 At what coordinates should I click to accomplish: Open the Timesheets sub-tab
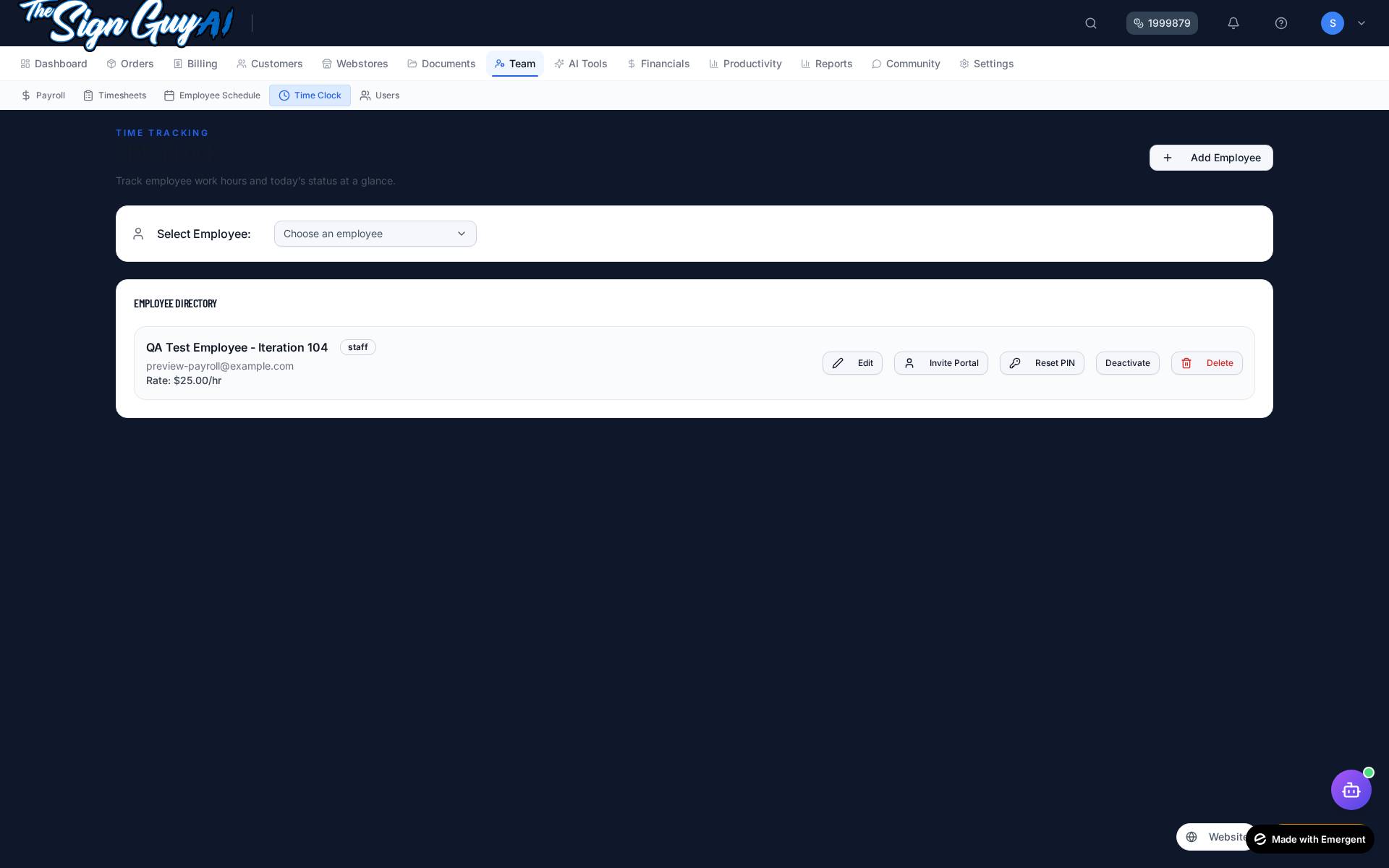[x=115, y=95]
